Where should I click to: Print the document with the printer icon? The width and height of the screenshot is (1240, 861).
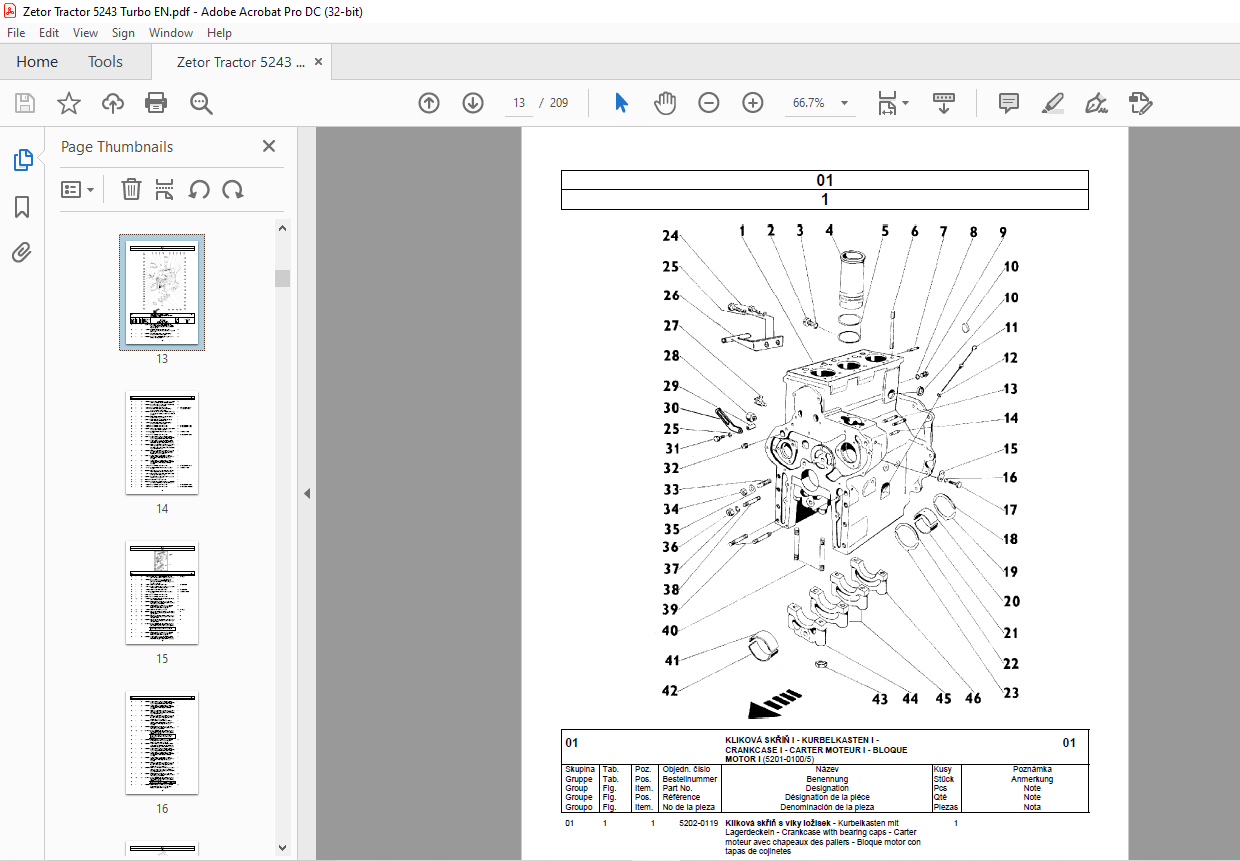point(156,103)
